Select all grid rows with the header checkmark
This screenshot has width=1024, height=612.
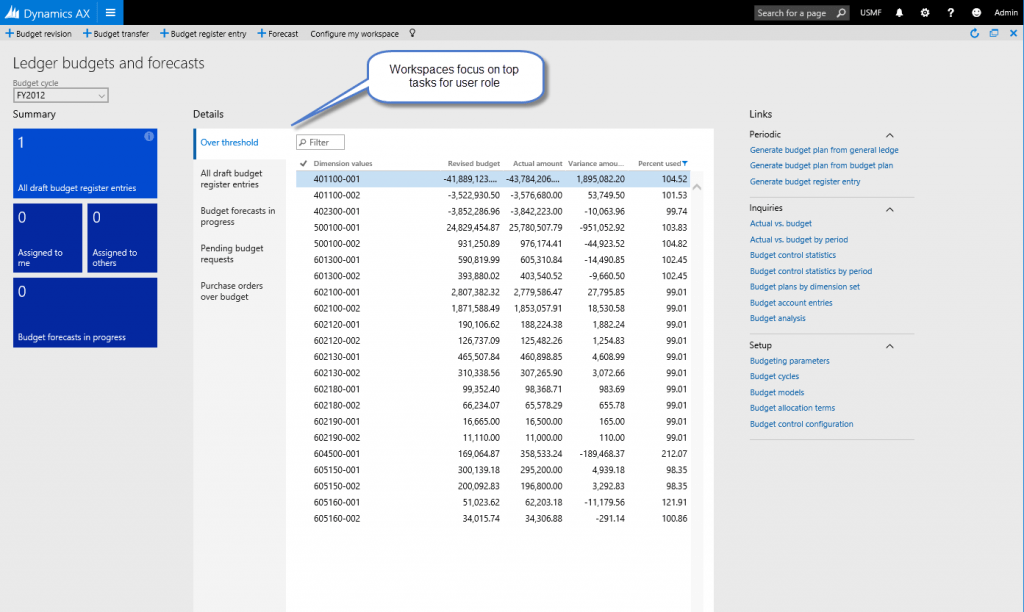pos(303,162)
